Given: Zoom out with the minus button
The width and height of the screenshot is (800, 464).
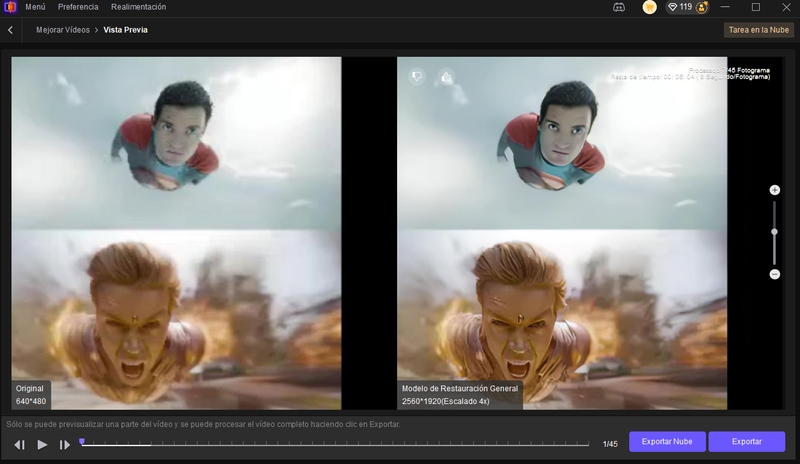Looking at the screenshot, I should [x=774, y=275].
